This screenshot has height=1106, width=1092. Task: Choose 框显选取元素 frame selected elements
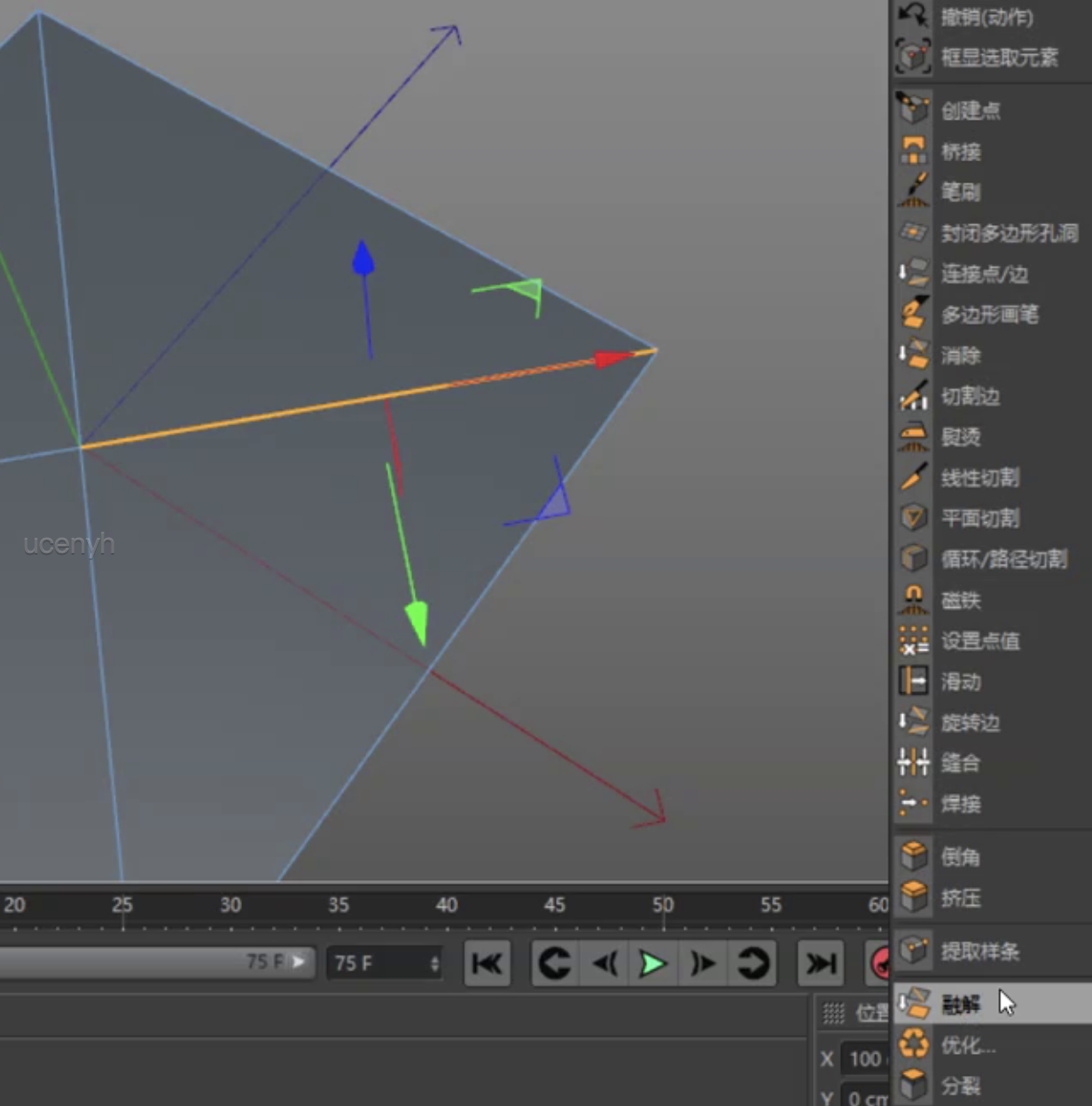[992, 58]
